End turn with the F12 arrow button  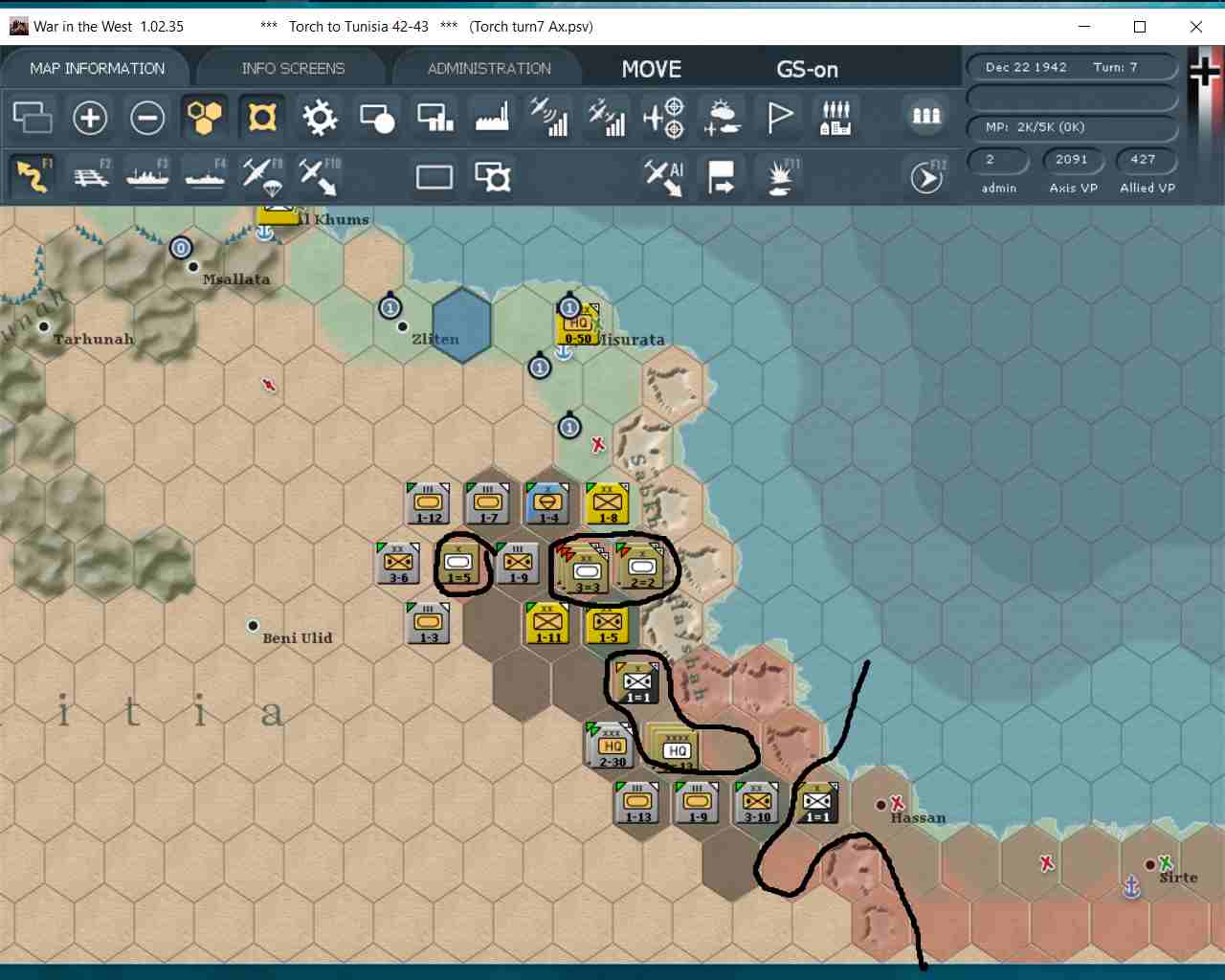(x=926, y=177)
